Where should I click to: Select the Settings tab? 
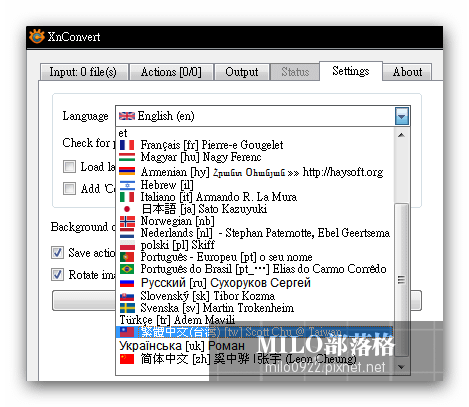coord(351,71)
